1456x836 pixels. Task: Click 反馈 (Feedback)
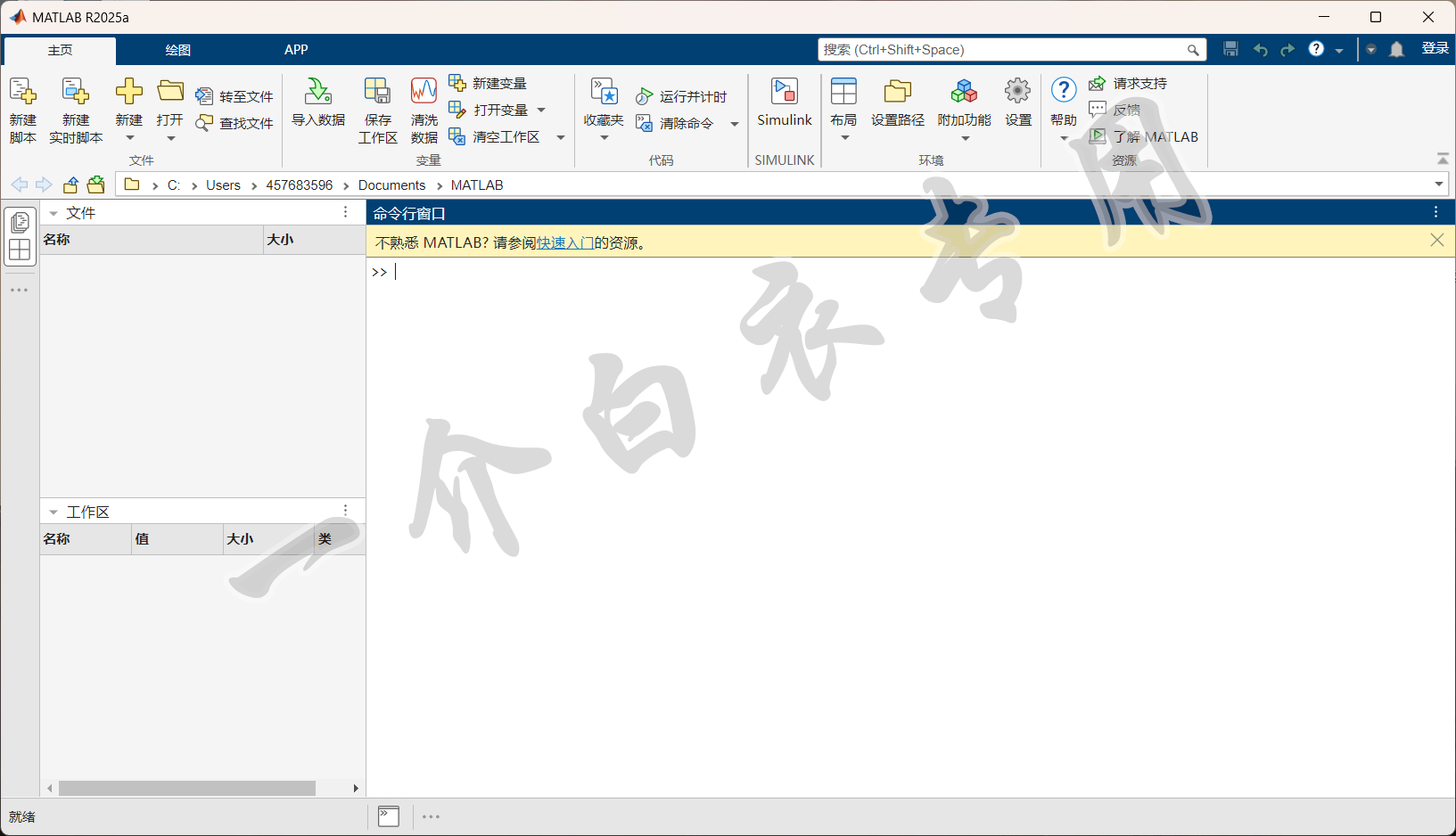coord(1115,110)
